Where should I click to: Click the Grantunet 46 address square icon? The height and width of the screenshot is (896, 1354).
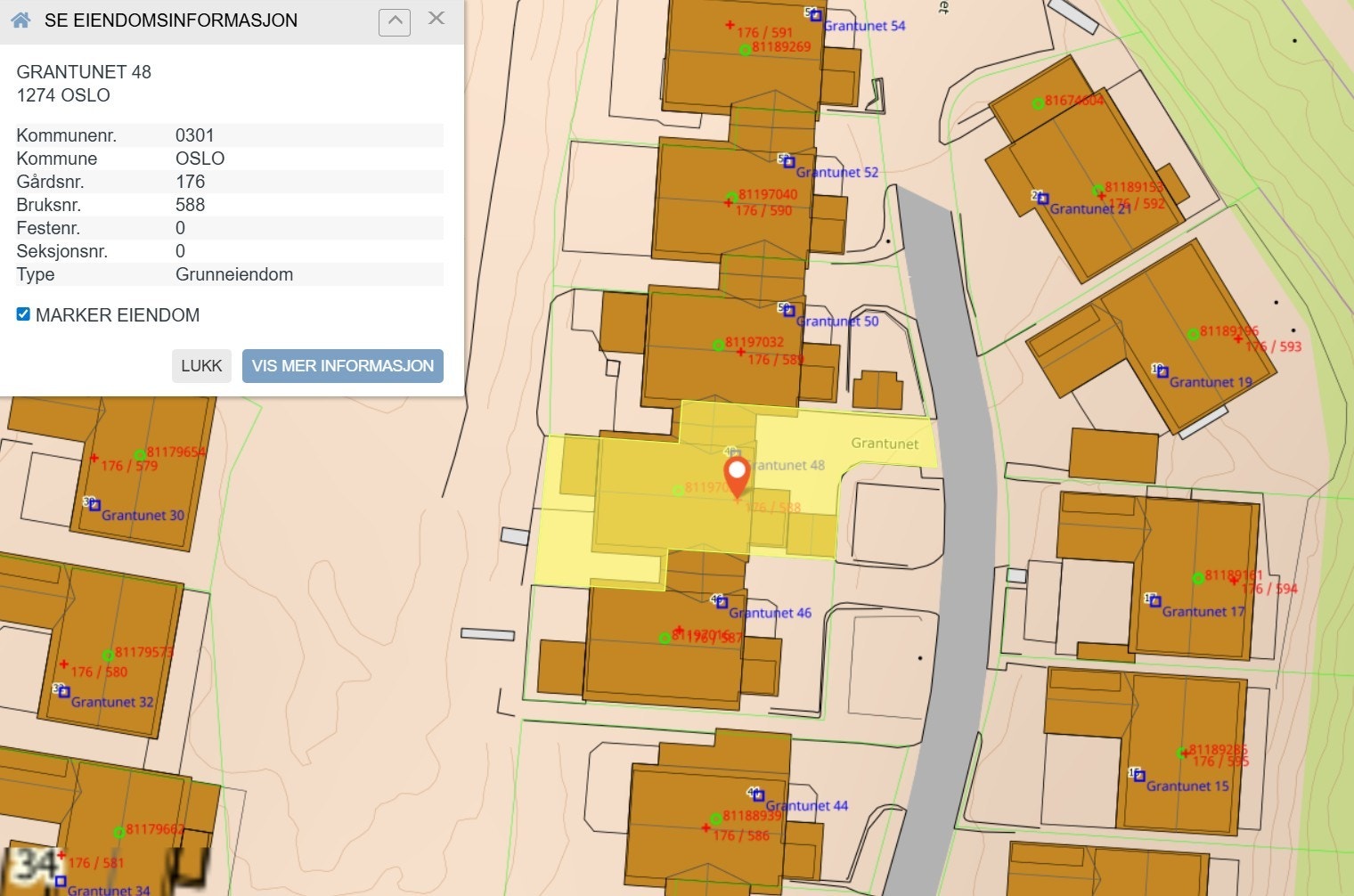pyautogui.click(x=722, y=603)
